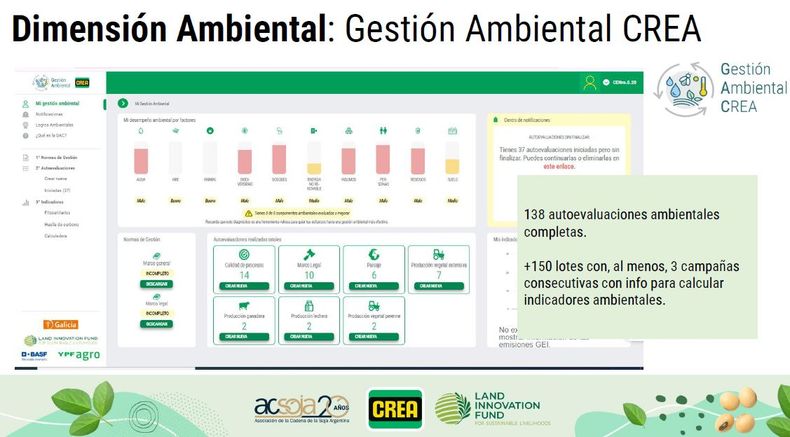Screen dimensions: 790x437
Task: Select Iniciadas (37) under Autoevaluaciones
Action: click(x=57, y=191)
